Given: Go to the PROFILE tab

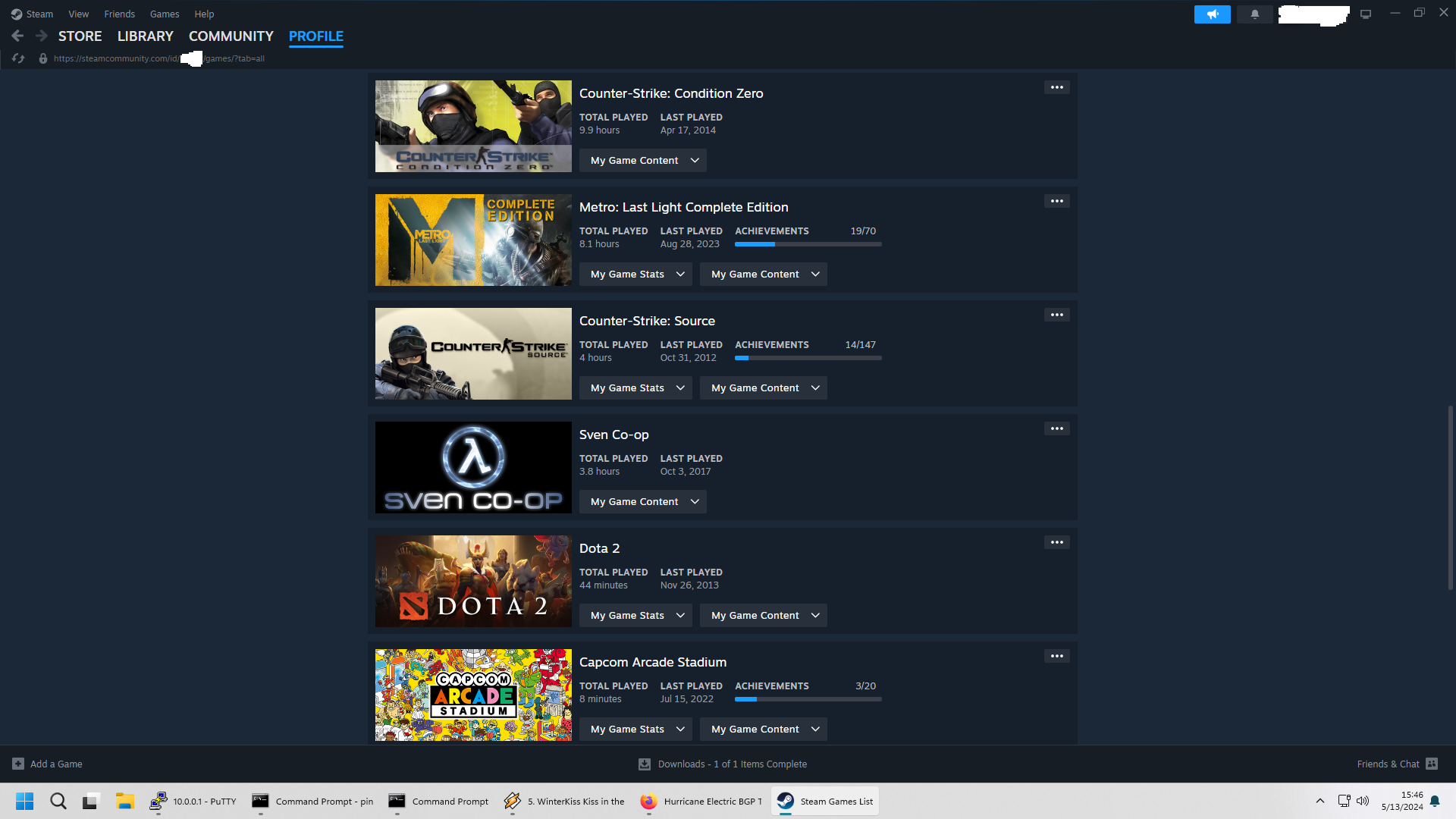Looking at the screenshot, I should (315, 36).
